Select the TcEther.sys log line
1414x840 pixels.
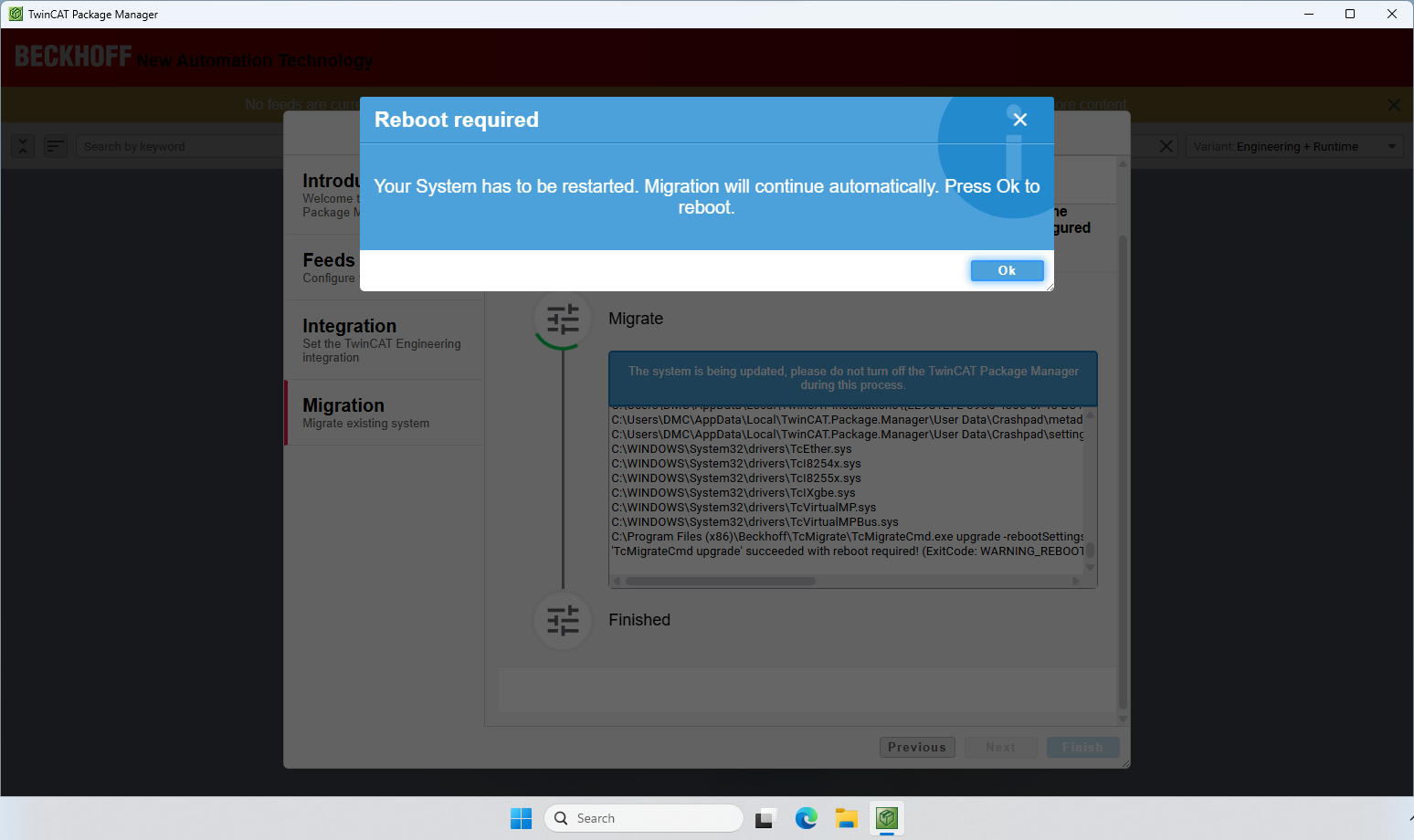(732, 449)
